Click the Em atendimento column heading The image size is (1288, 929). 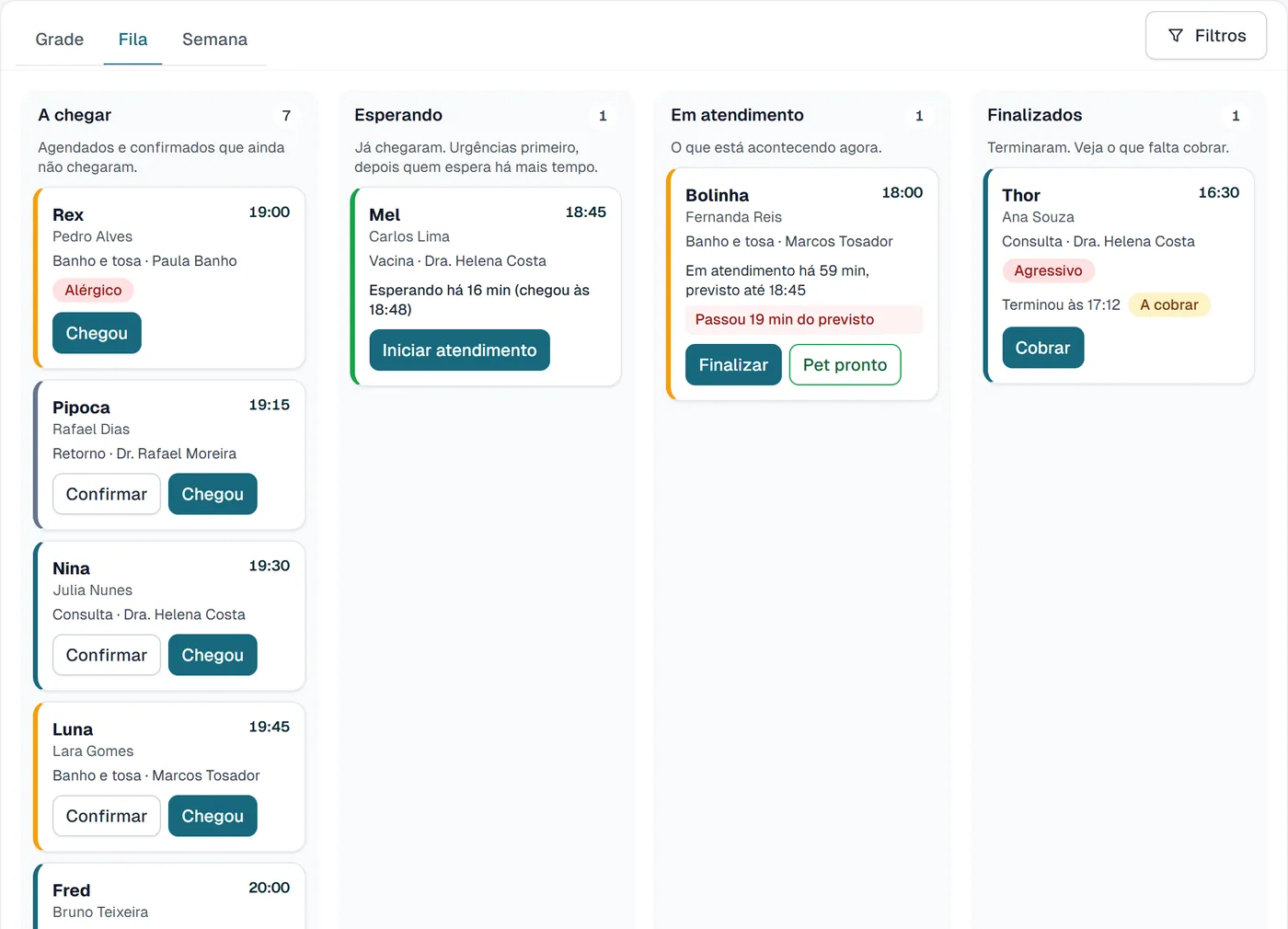point(737,115)
